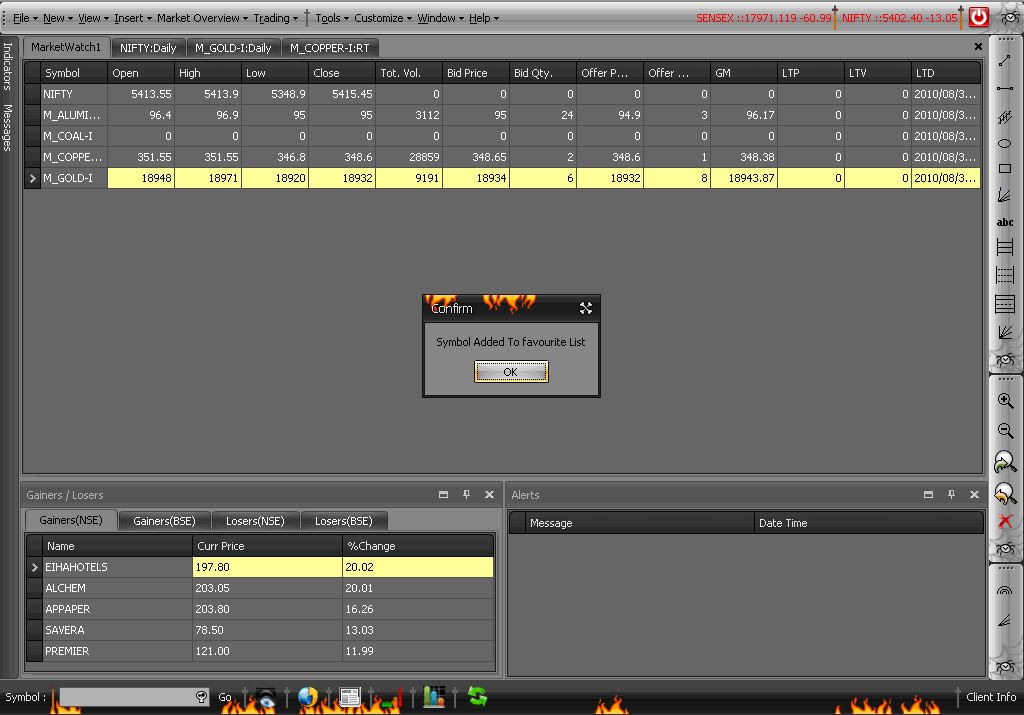The height and width of the screenshot is (715, 1024).
Task: Click the Go button next to Symbol
Action: [x=225, y=697]
